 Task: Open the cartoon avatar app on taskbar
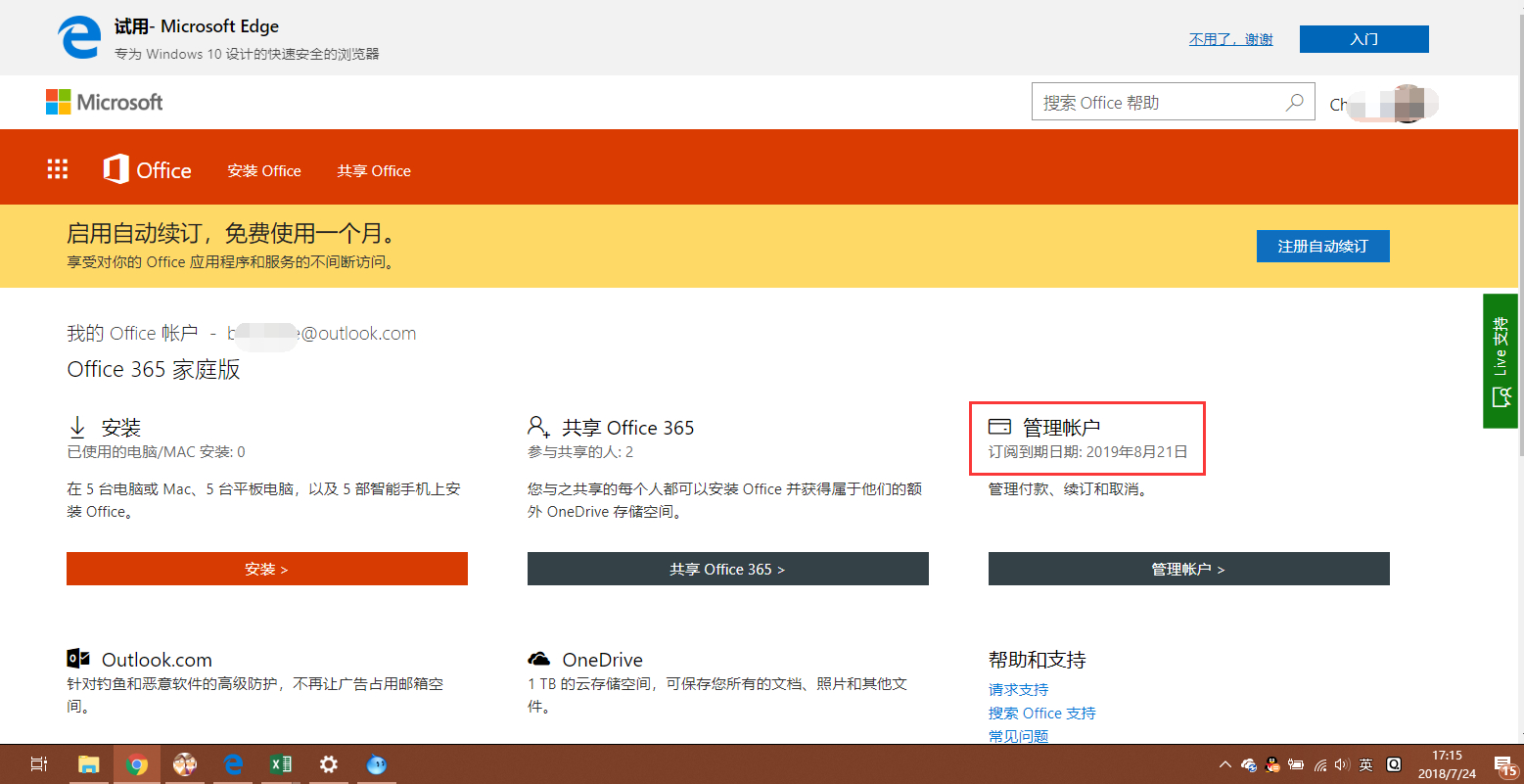tap(185, 764)
